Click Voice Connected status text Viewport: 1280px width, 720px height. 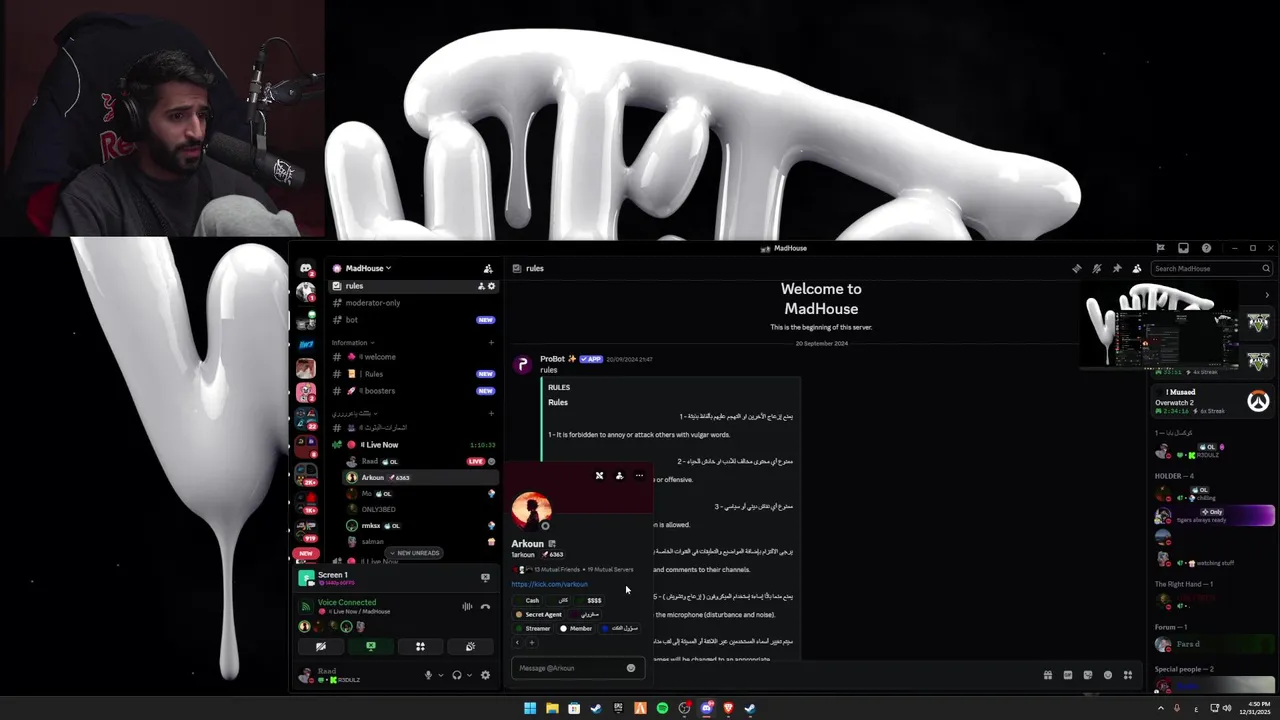point(347,602)
